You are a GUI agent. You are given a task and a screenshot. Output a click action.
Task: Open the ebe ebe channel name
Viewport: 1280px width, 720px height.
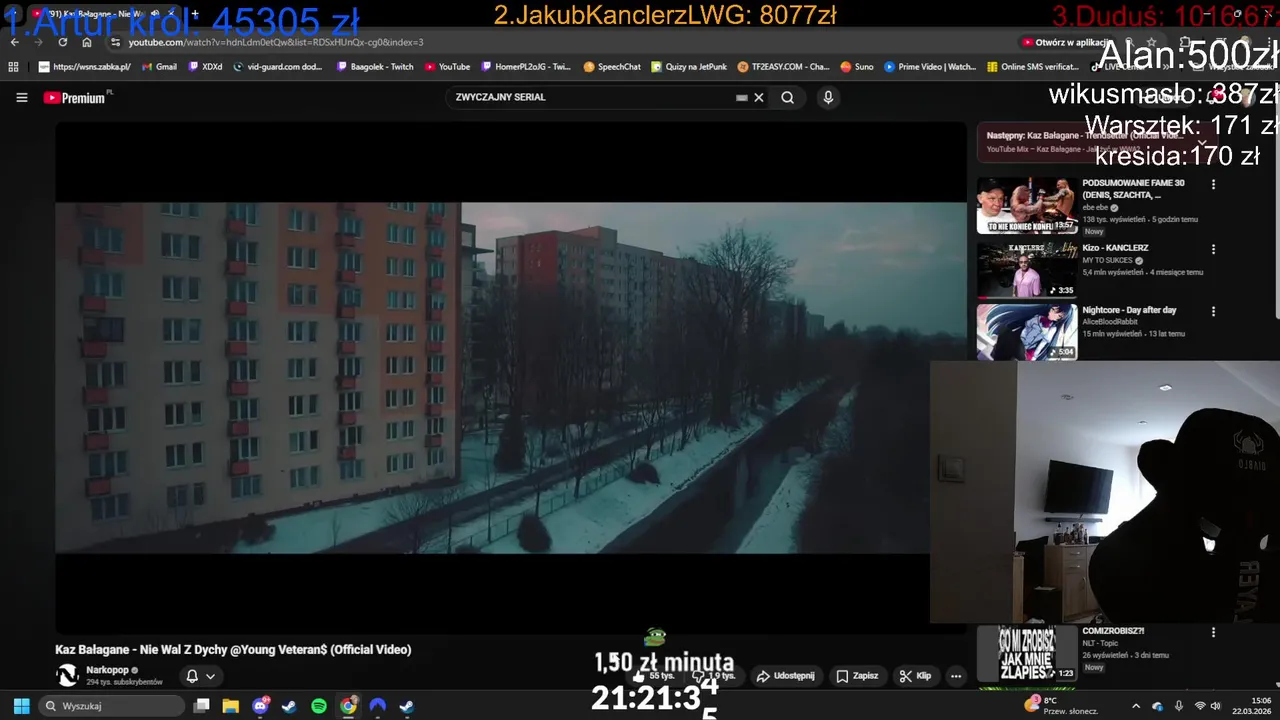click(x=1095, y=207)
